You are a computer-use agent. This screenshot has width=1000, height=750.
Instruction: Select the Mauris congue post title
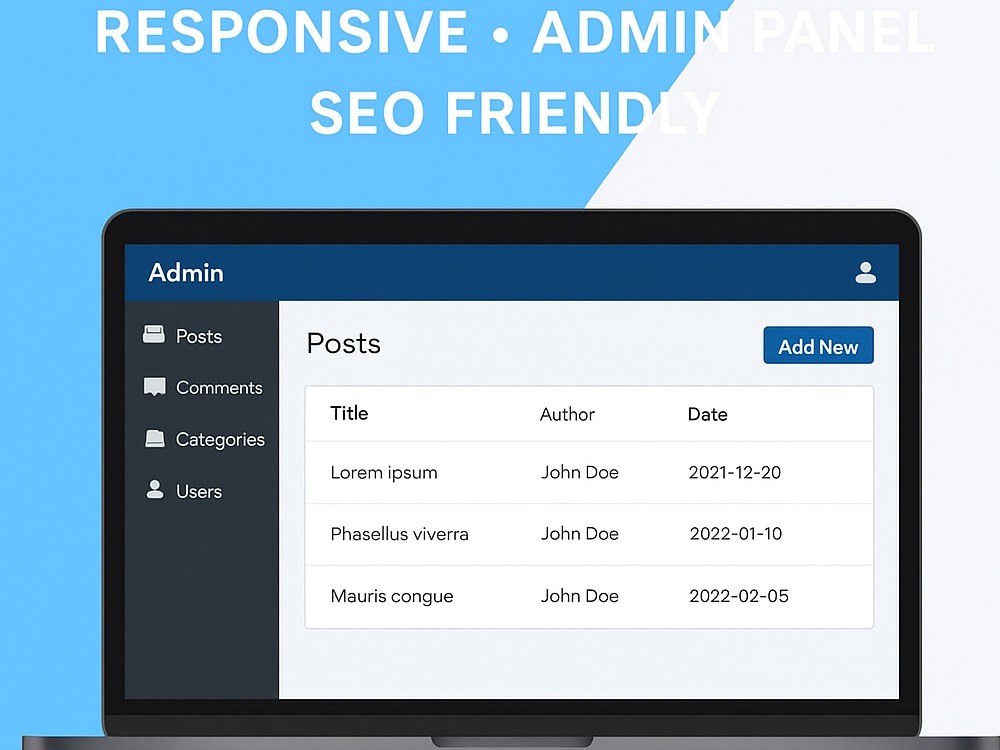392,596
